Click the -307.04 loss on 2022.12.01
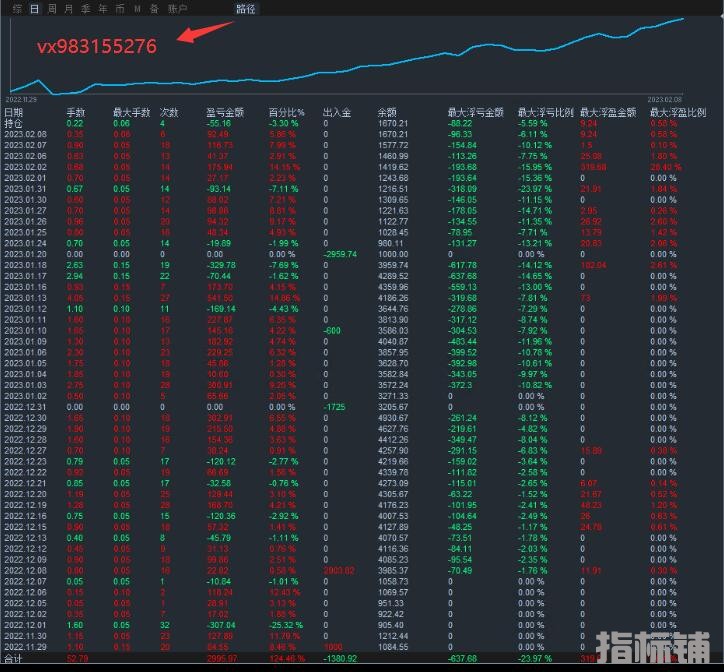 (x=221, y=625)
